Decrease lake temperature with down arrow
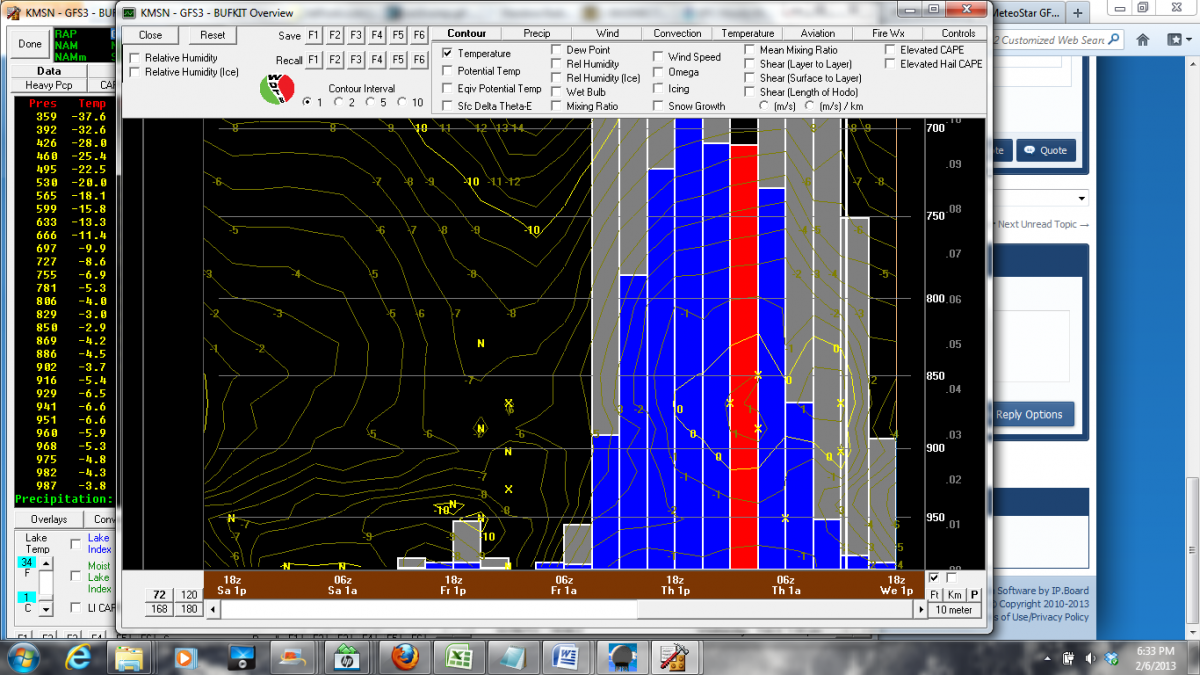The image size is (1200, 675). (x=44, y=608)
